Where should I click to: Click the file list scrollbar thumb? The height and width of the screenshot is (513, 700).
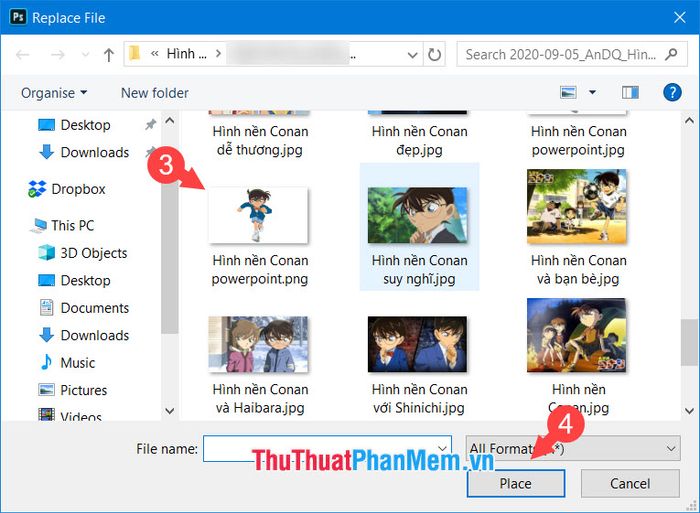pos(688,343)
